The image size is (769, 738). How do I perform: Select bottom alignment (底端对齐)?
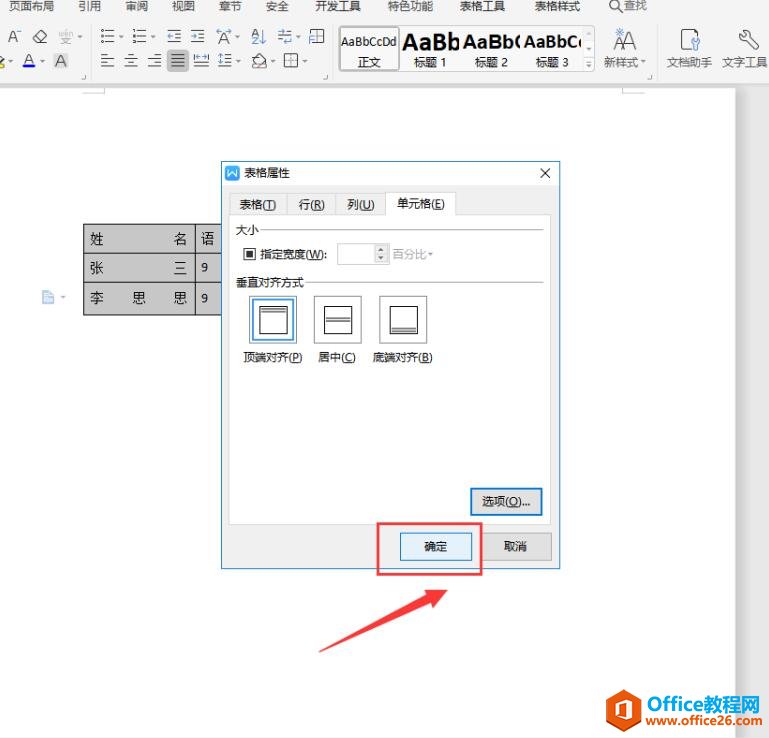[x=403, y=320]
